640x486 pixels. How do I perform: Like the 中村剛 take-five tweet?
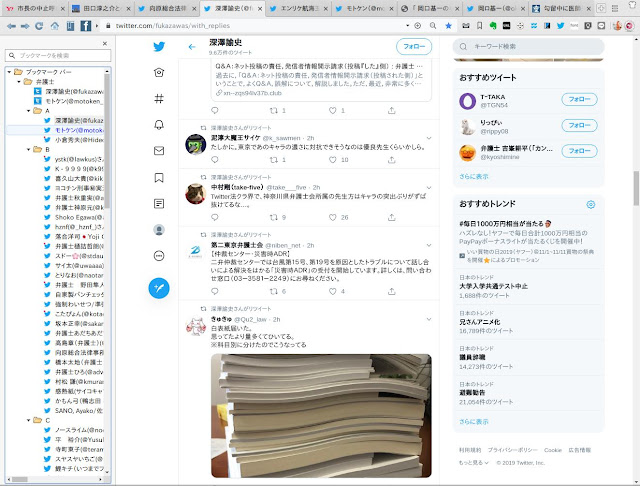coord(333,217)
